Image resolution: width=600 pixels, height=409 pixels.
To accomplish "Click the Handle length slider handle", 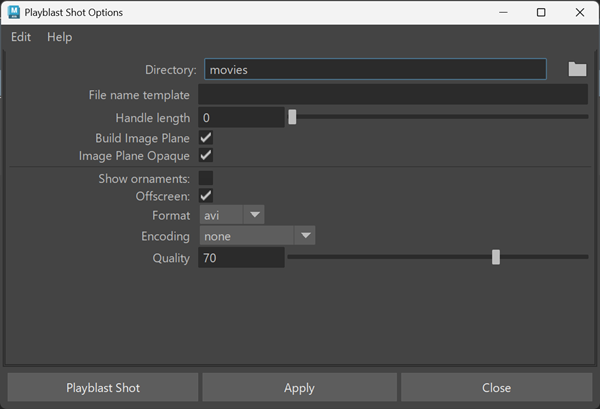I will tap(292, 117).
